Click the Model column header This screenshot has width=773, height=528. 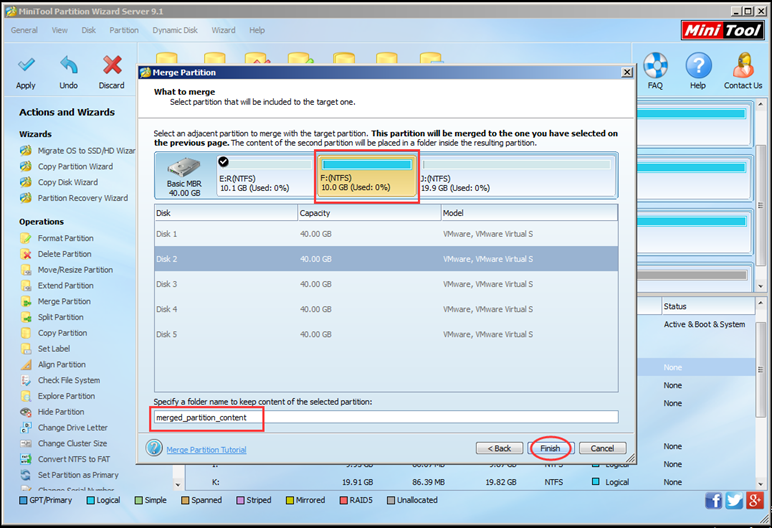tap(529, 213)
